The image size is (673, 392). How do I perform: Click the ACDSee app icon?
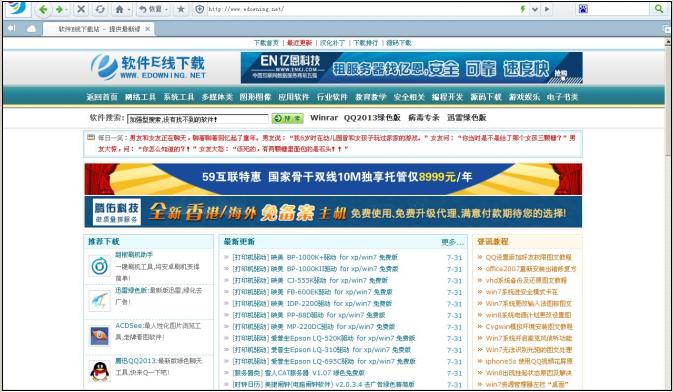(x=100, y=336)
